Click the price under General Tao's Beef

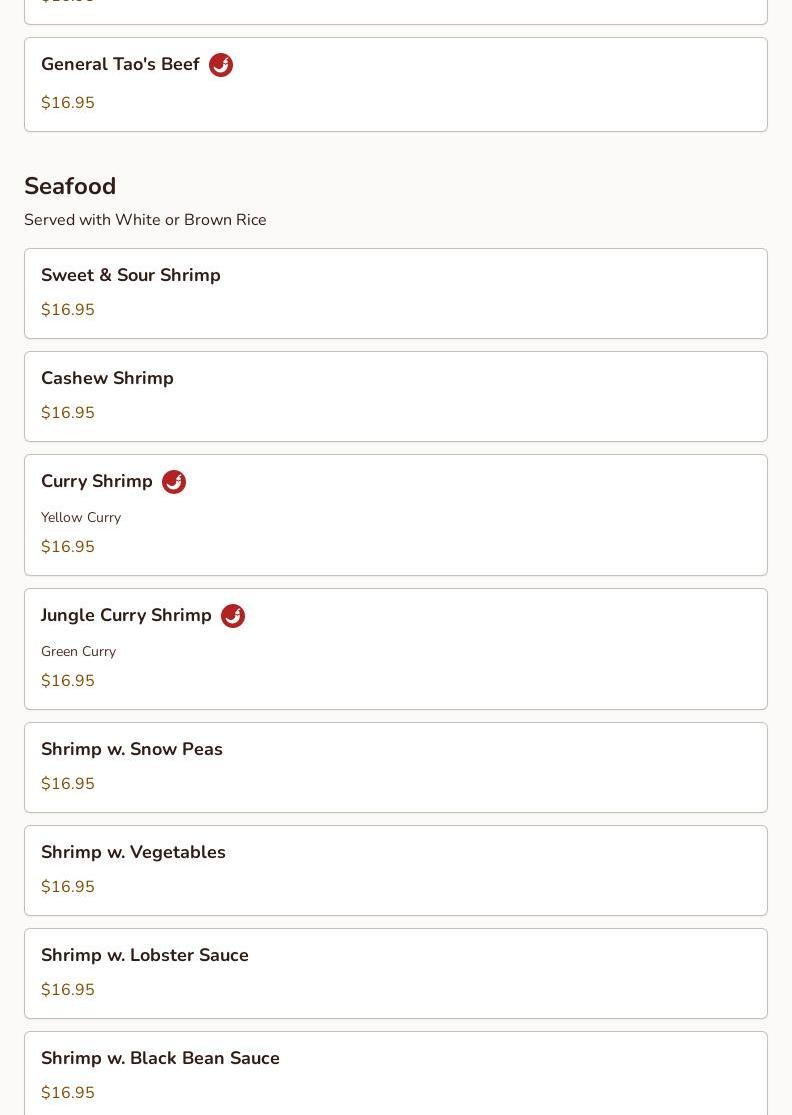[x=68, y=103]
